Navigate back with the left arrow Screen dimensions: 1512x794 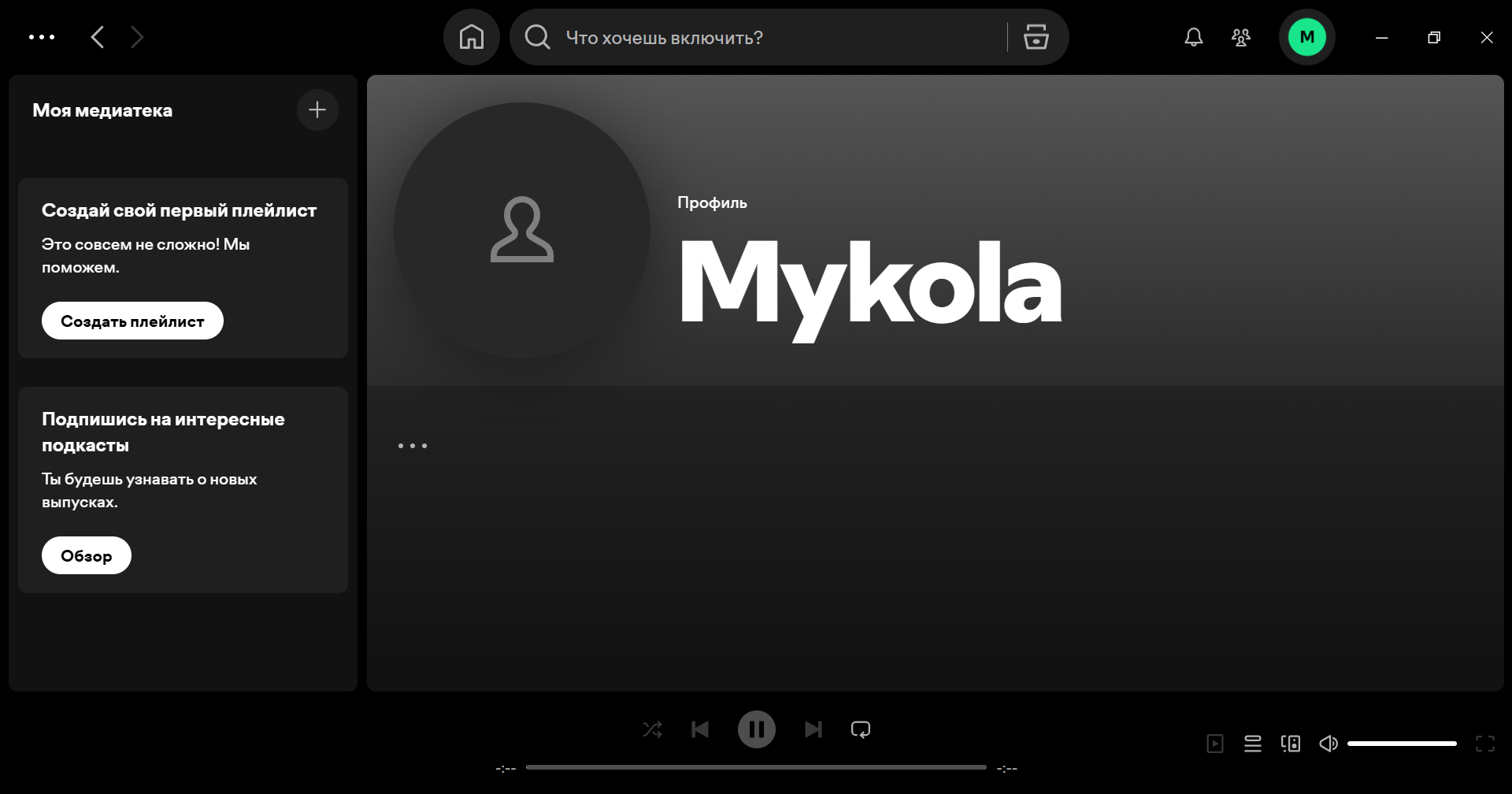tap(98, 37)
